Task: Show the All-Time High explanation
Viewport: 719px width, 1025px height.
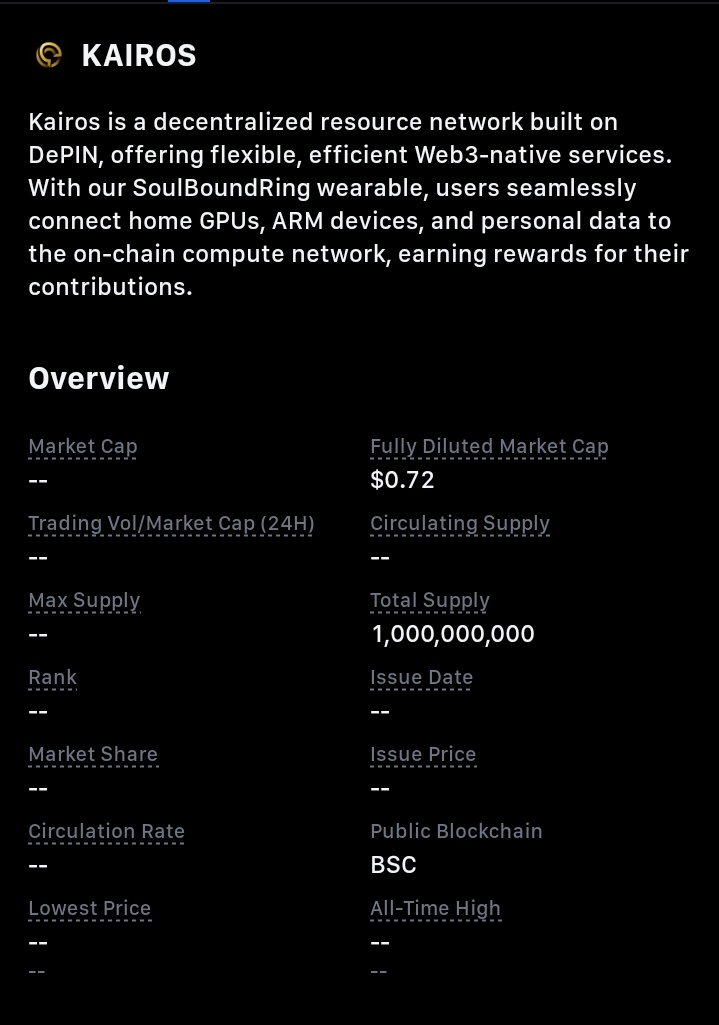Action: click(x=435, y=909)
